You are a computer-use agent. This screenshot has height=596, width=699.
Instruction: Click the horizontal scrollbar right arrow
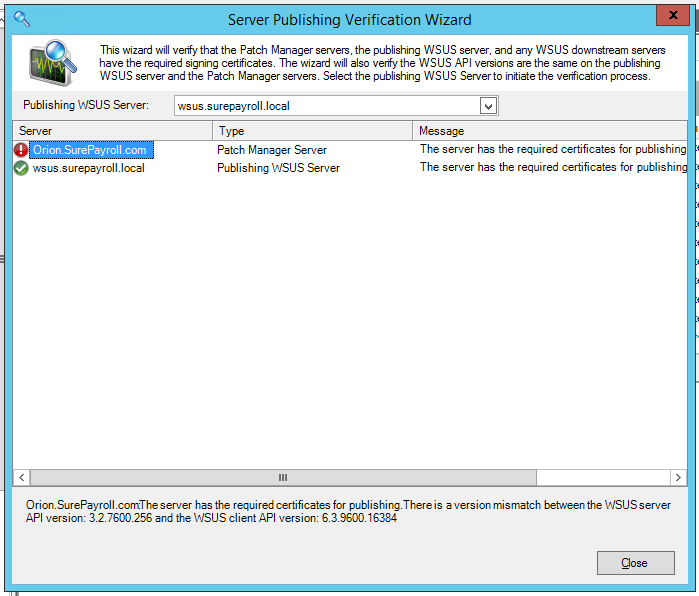[678, 477]
